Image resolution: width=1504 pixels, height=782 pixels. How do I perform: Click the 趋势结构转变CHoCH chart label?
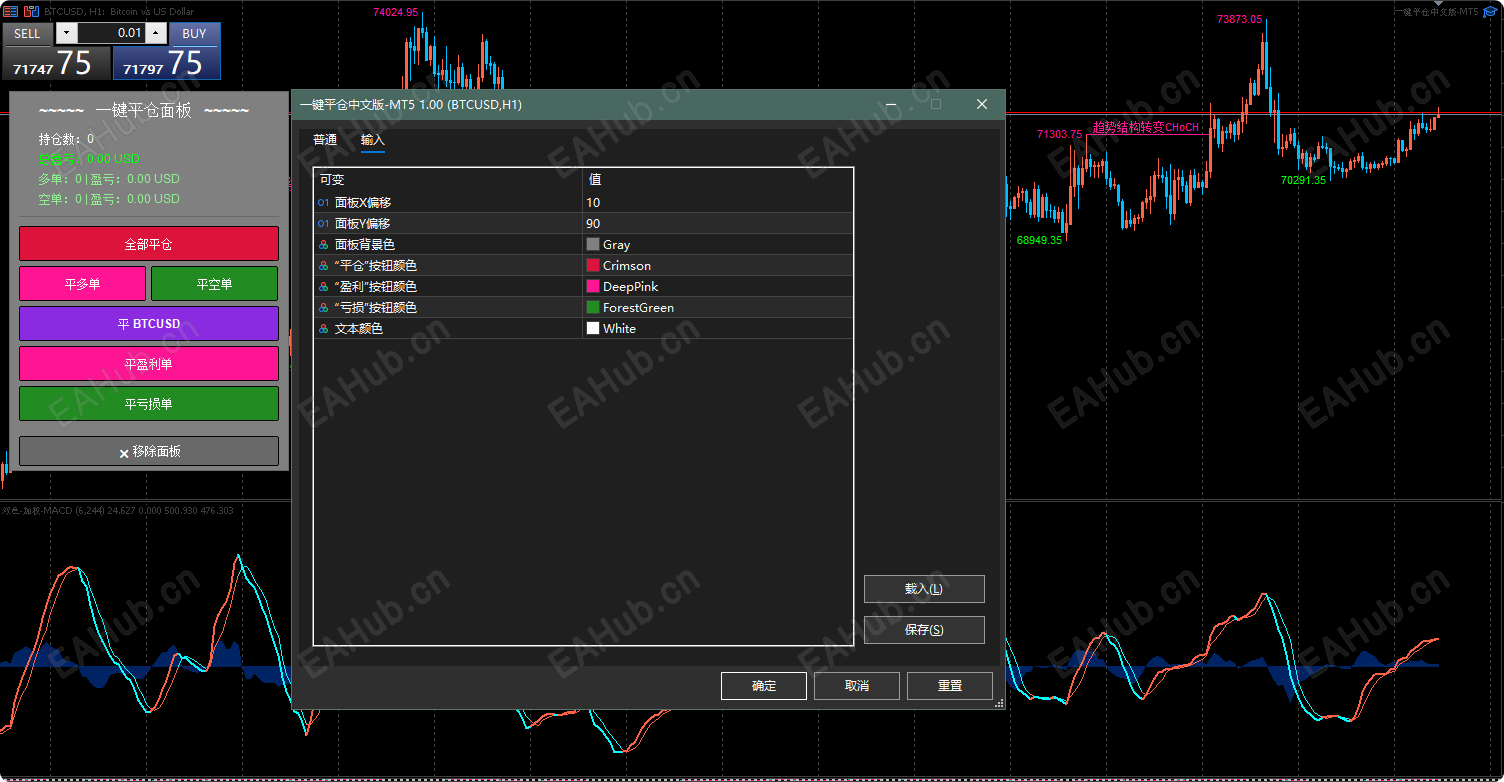(1145, 127)
